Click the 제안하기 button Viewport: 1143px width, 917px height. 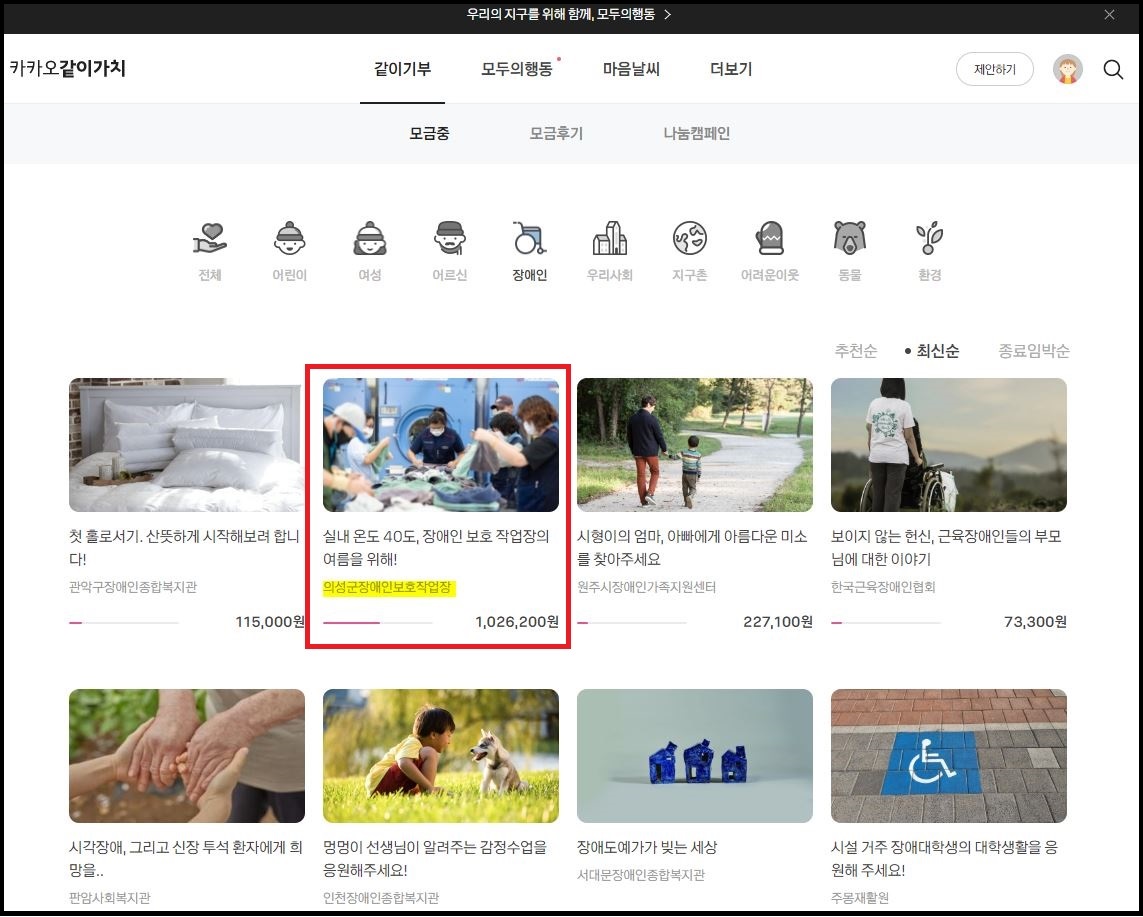coord(994,69)
